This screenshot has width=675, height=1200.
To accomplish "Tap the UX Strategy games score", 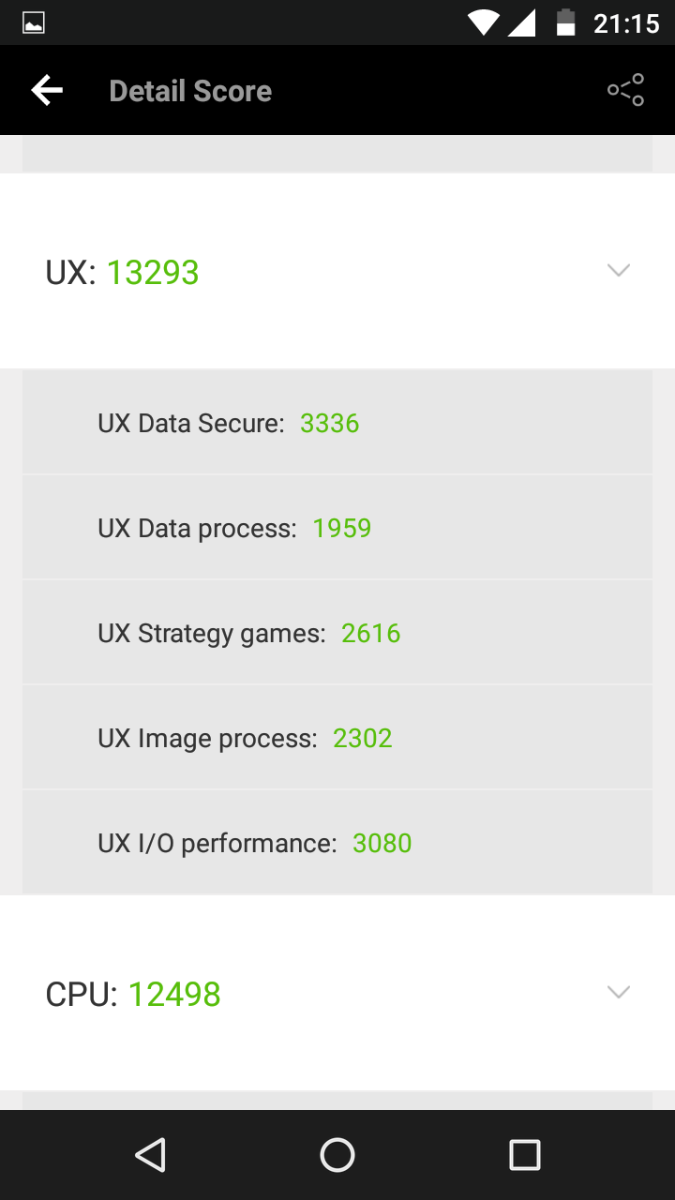I will pos(371,633).
